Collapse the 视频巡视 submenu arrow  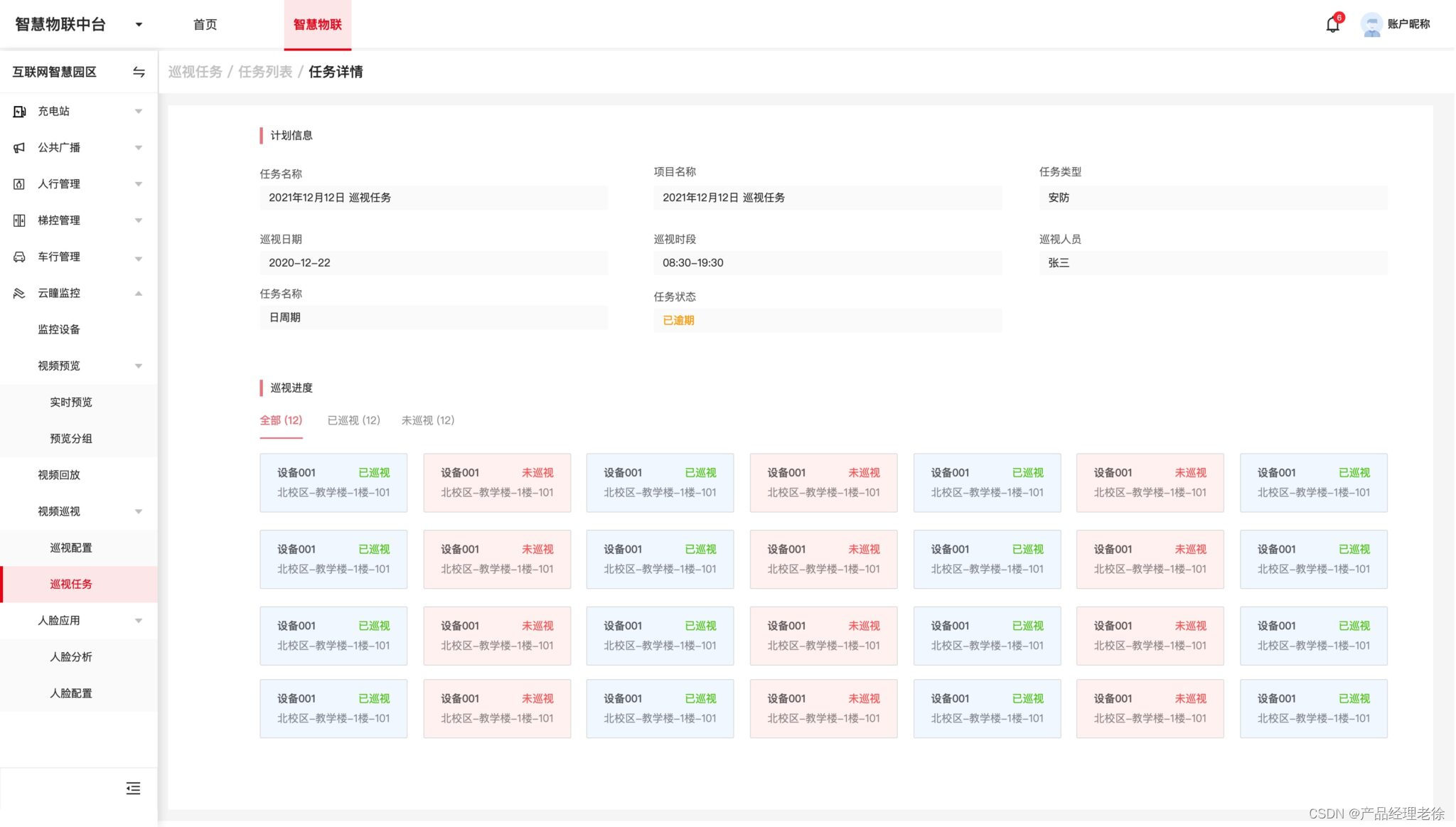(x=139, y=512)
